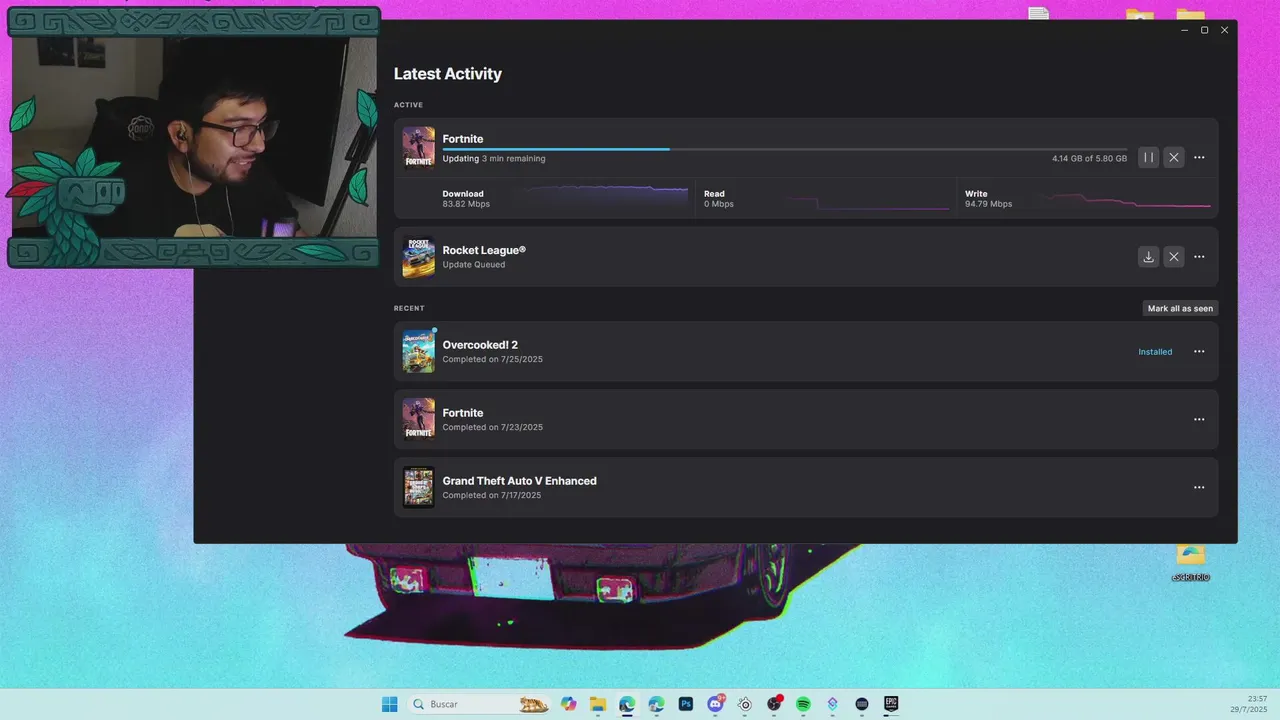
Task: Open Rocket League more options menu
Action: tap(1199, 257)
